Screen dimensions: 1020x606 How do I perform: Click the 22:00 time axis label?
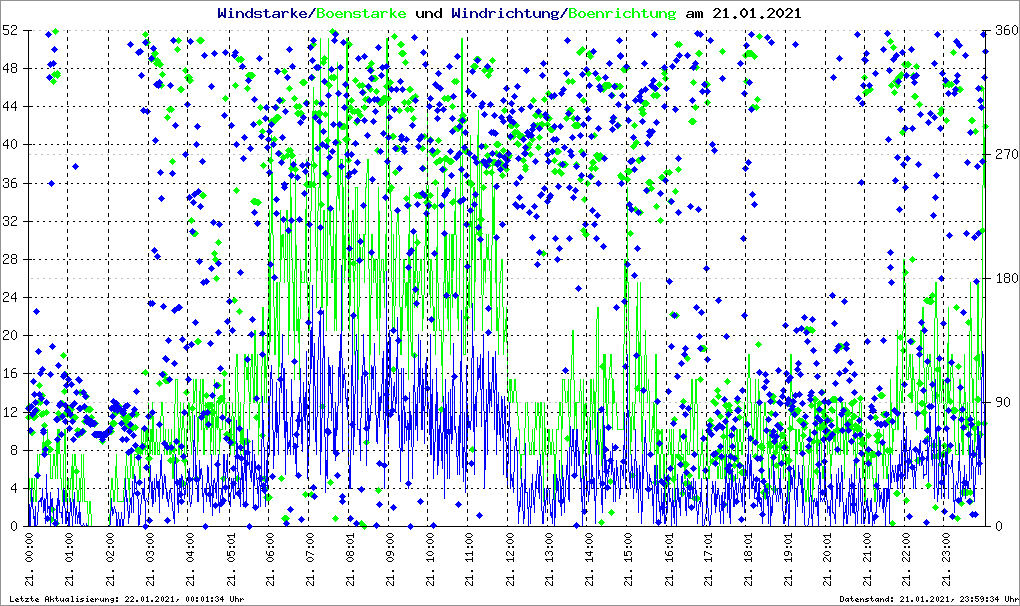[908, 559]
